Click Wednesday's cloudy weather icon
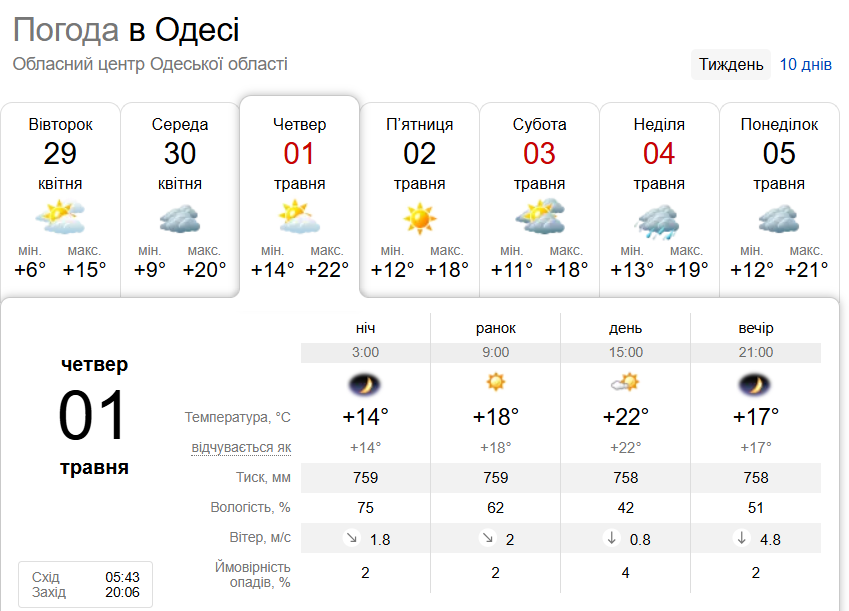849x611 pixels. (180, 218)
